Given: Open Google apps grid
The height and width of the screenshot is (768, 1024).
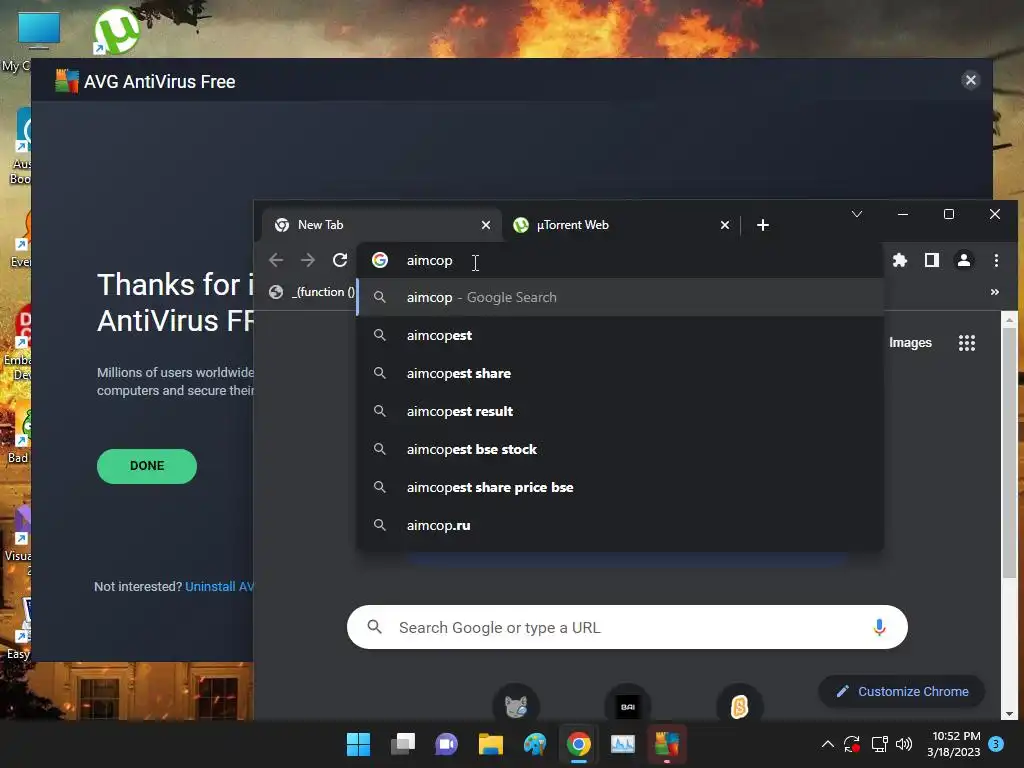Looking at the screenshot, I should point(967,343).
